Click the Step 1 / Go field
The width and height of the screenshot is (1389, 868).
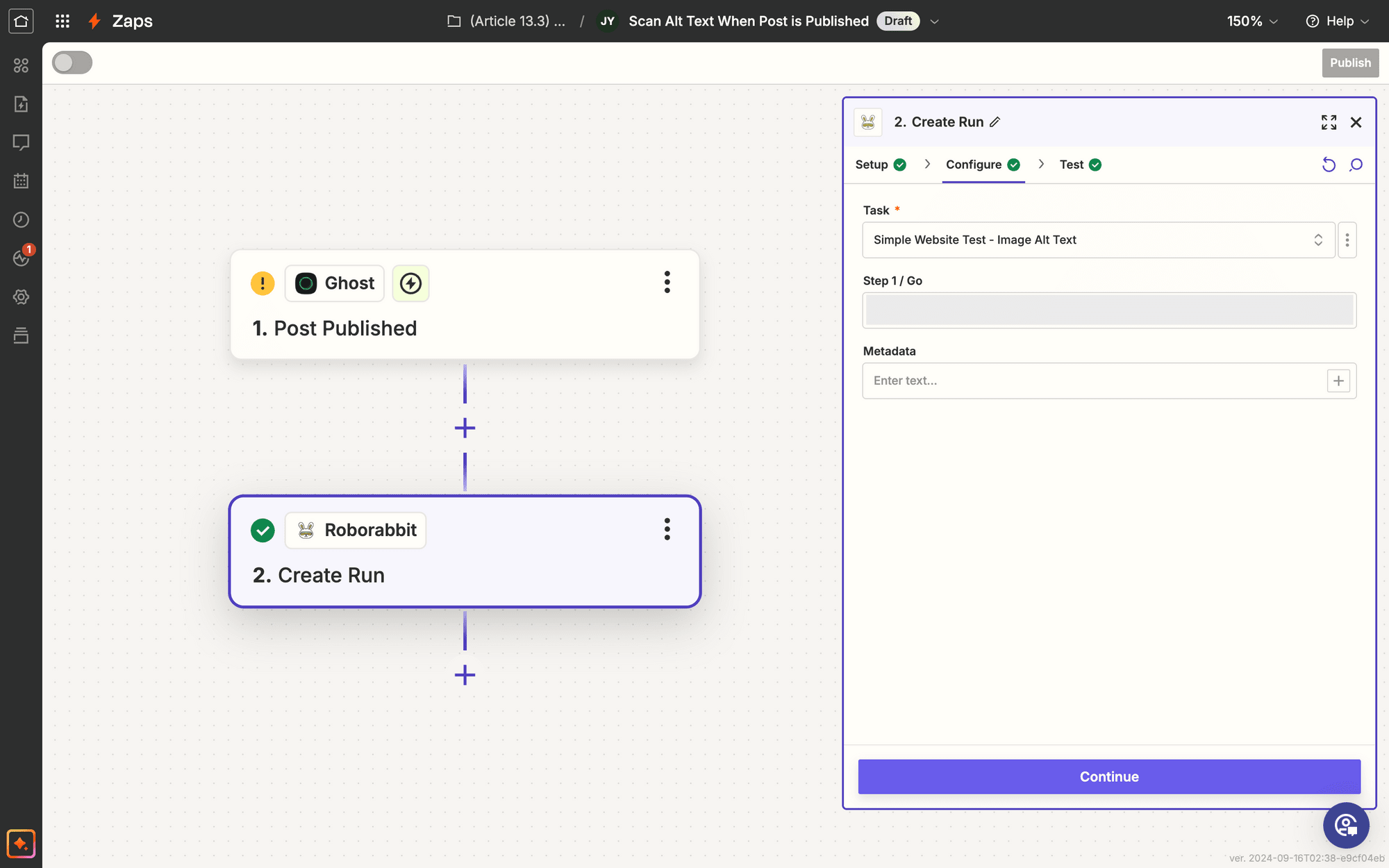[1109, 310]
